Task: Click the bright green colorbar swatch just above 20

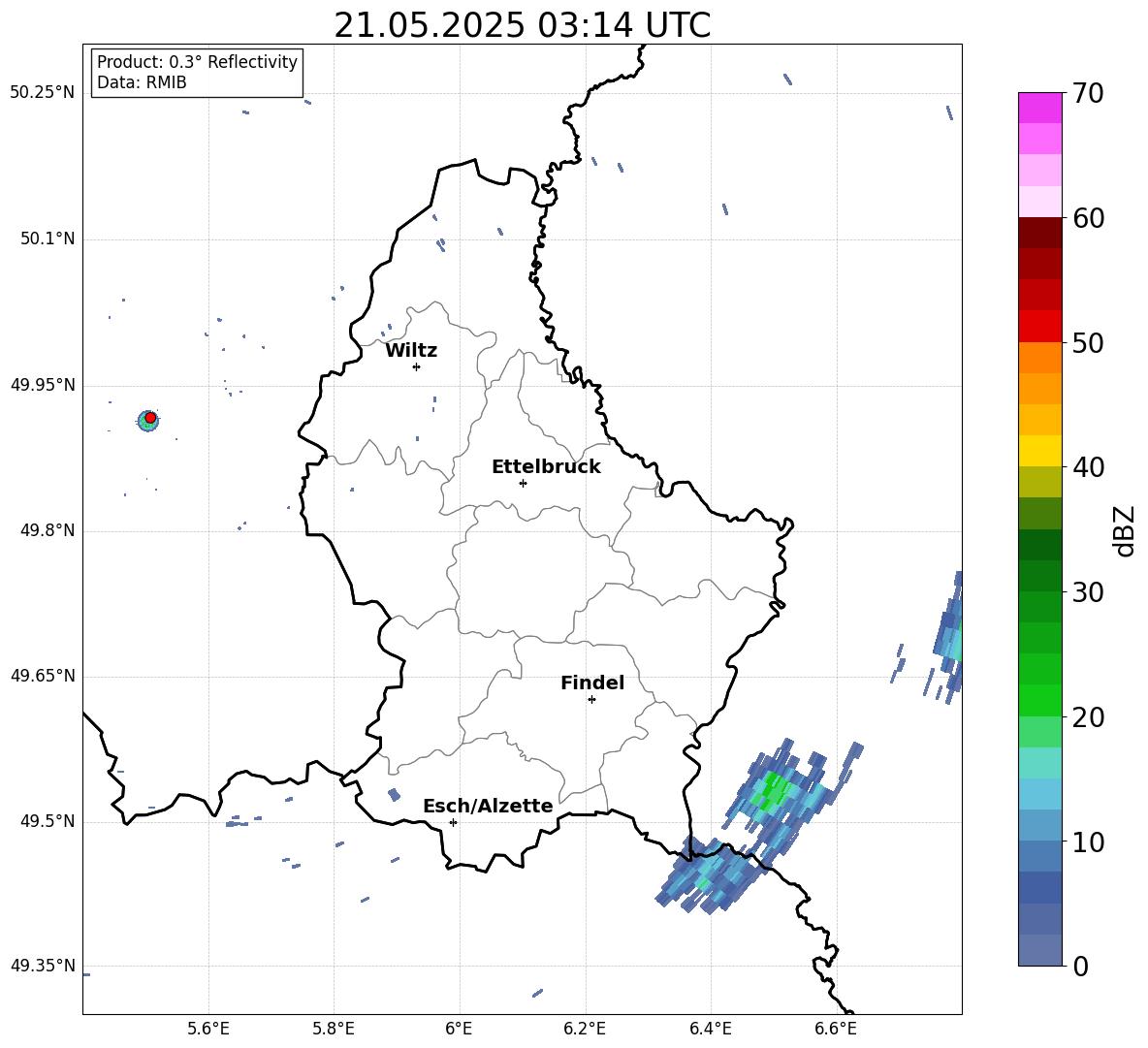Action: click(1039, 700)
